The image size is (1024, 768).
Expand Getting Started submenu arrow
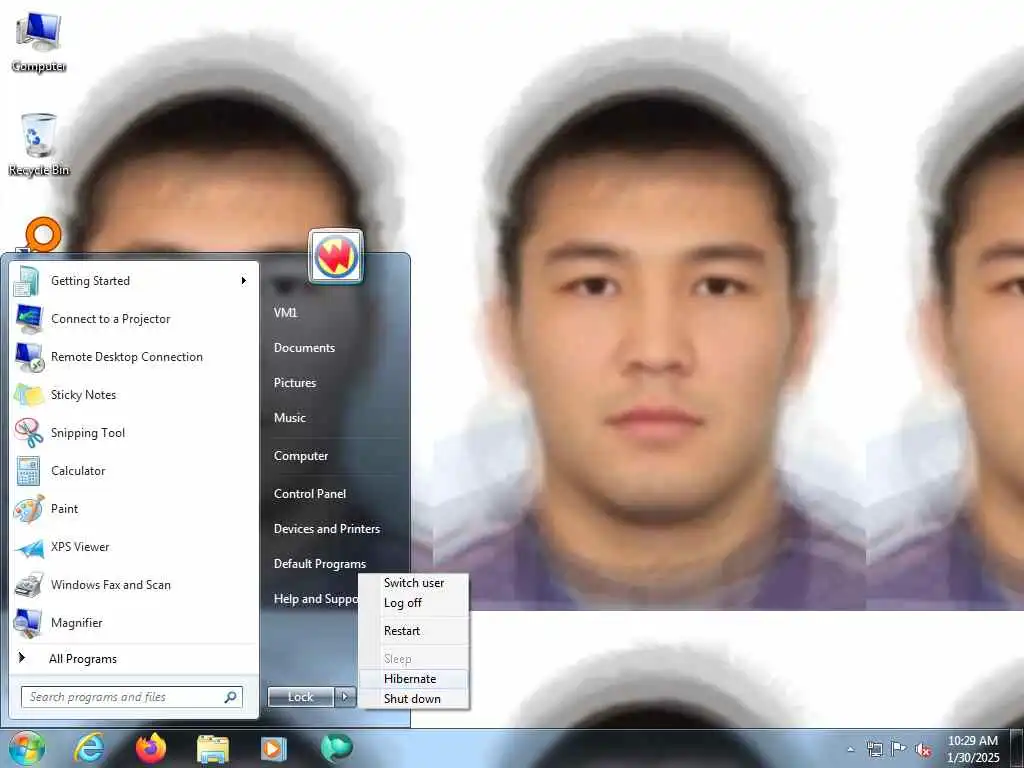tap(244, 281)
